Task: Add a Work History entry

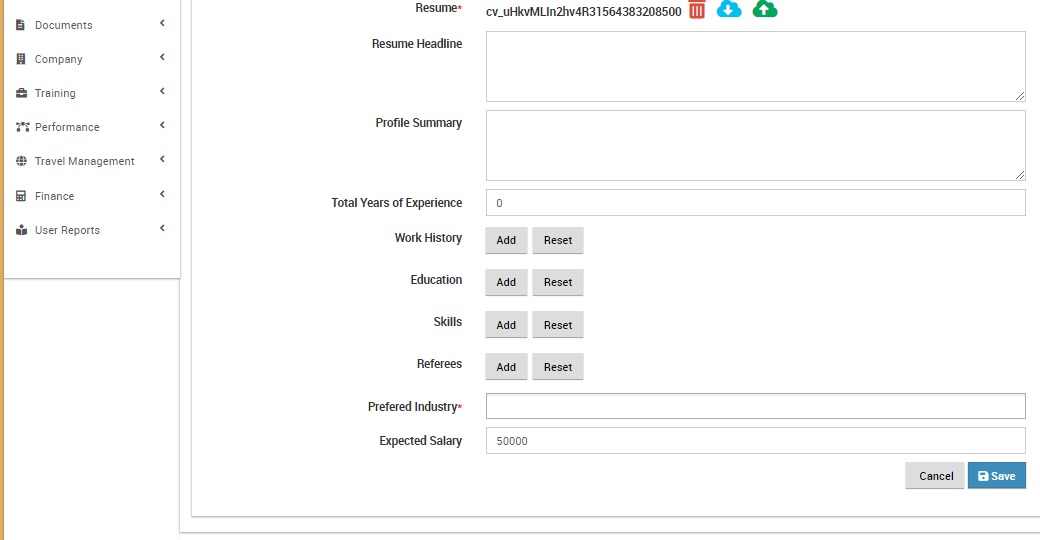Action: [506, 240]
